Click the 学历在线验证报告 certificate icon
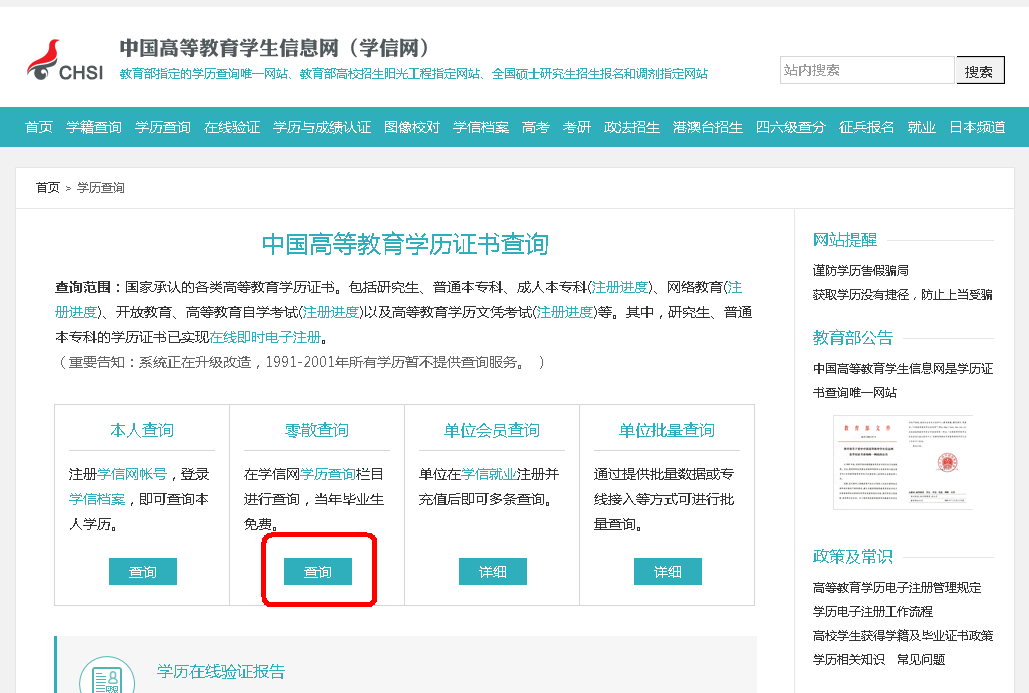This screenshot has height=693, width=1029. pos(107,677)
